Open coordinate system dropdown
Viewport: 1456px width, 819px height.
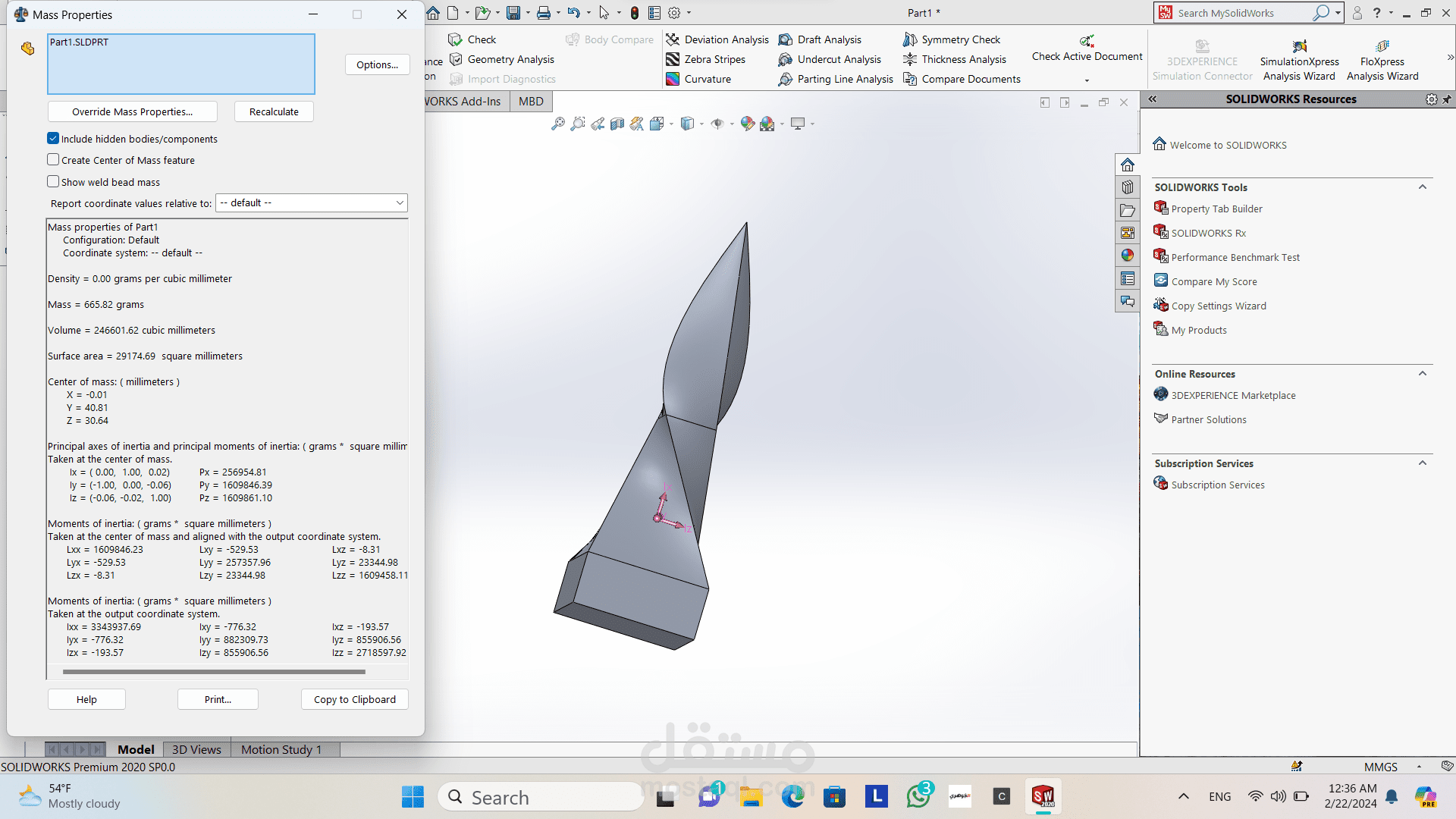pyautogui.click(x=312, y=203)
